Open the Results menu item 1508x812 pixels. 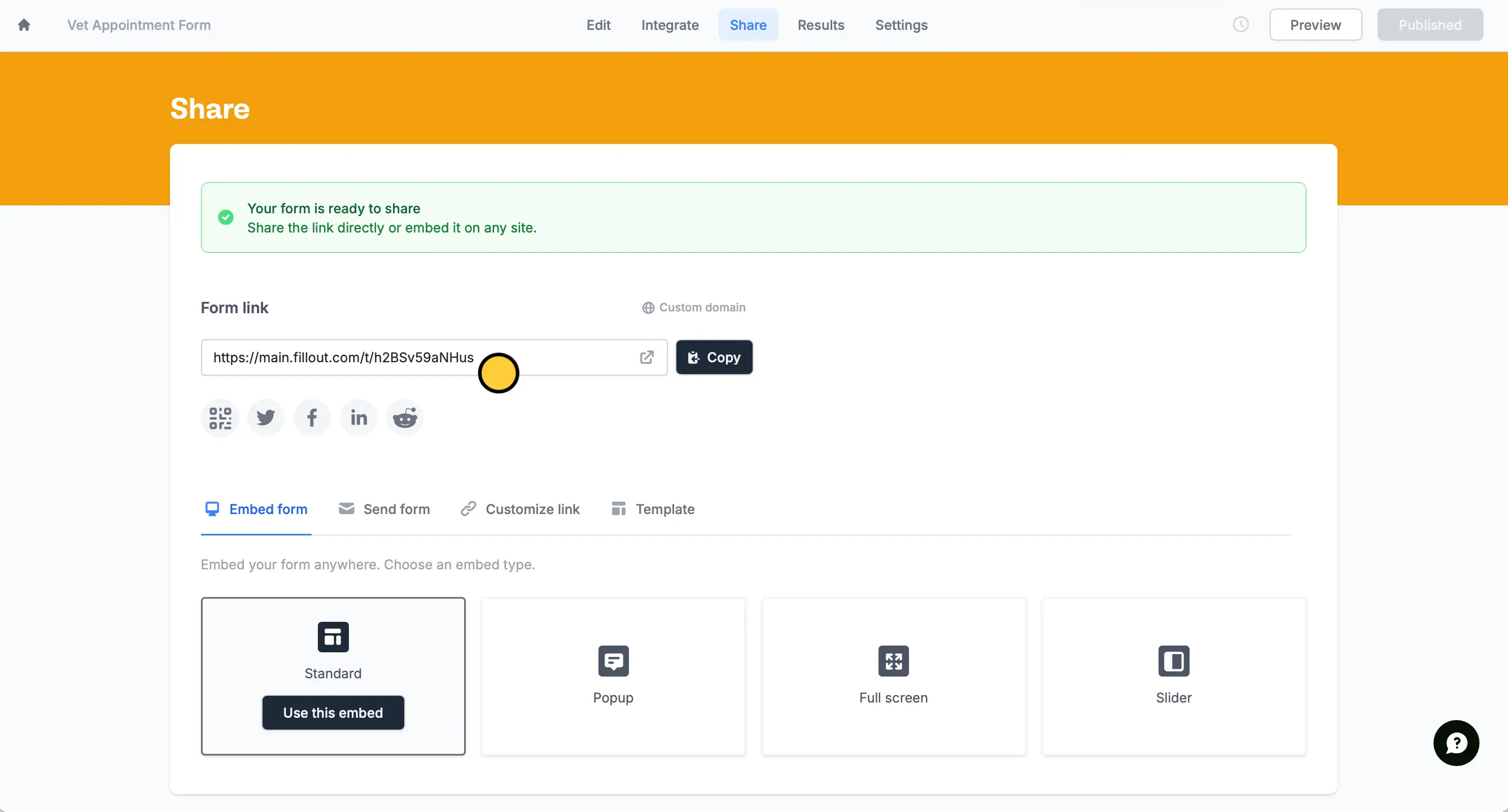coord(821,25)
